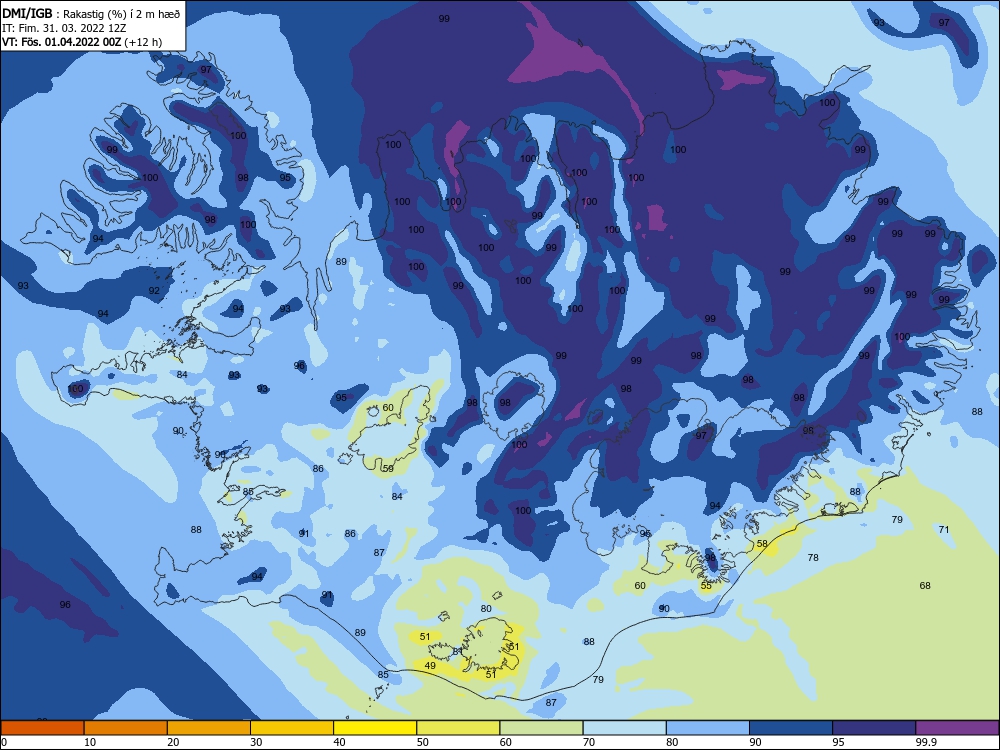The image size is (1000, 750).
Task: Click the '68' humidity value on the map
Action: tap(925, 585)
